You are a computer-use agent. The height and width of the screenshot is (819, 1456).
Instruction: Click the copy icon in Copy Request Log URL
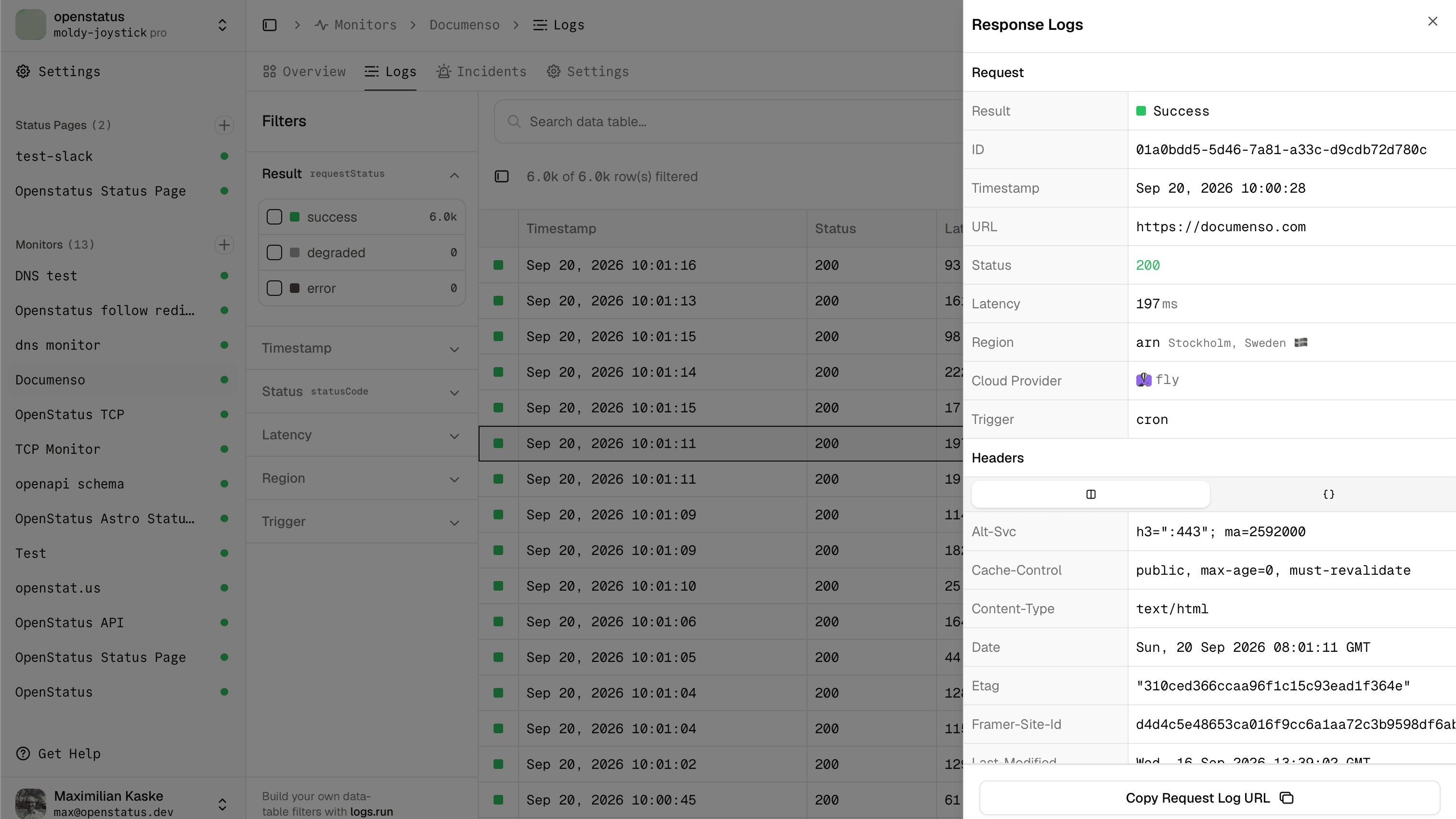pyautogui.click(x=1287, y=797)
